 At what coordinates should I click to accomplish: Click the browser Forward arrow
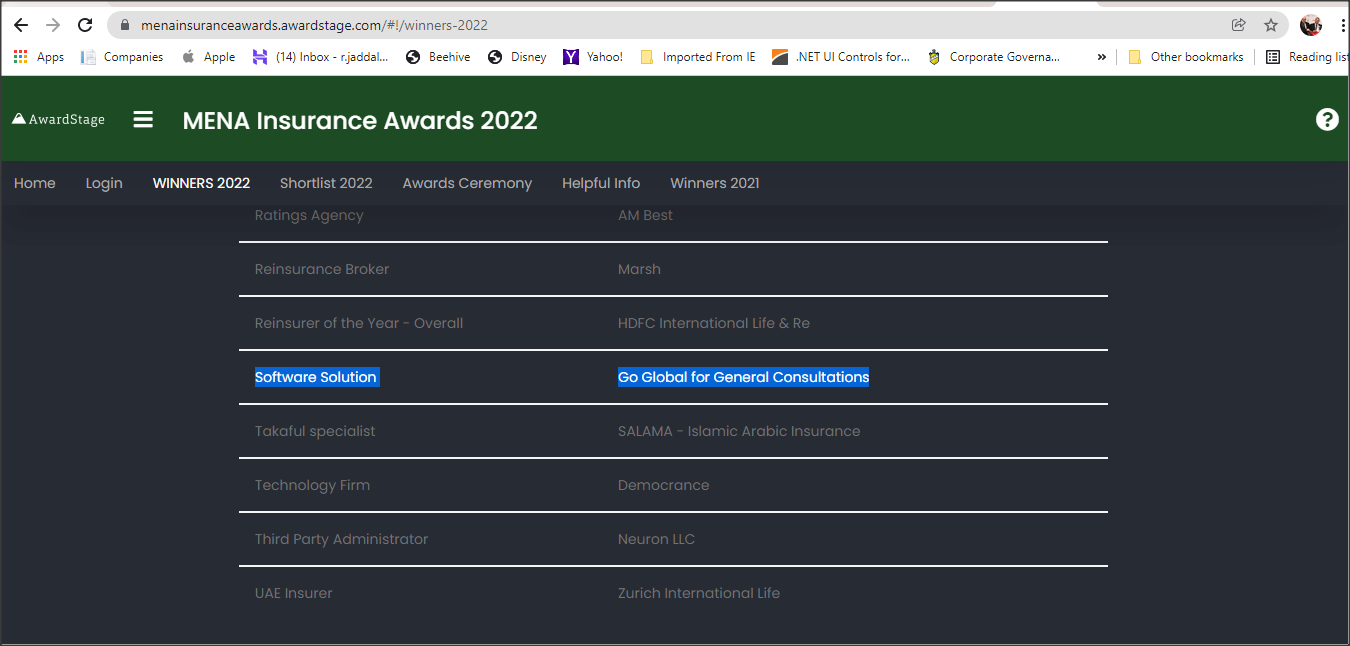[53, 25]
